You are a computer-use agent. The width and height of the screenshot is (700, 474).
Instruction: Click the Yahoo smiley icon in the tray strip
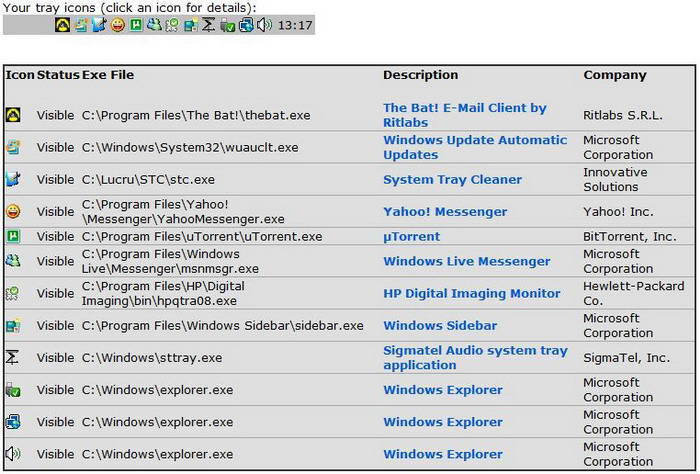click(x=117, y=25)
